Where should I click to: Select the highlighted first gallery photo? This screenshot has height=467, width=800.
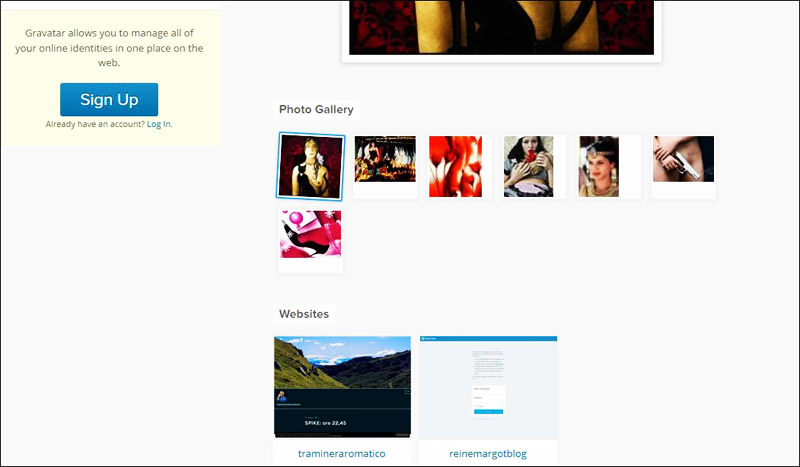click(x=311, y=167)
